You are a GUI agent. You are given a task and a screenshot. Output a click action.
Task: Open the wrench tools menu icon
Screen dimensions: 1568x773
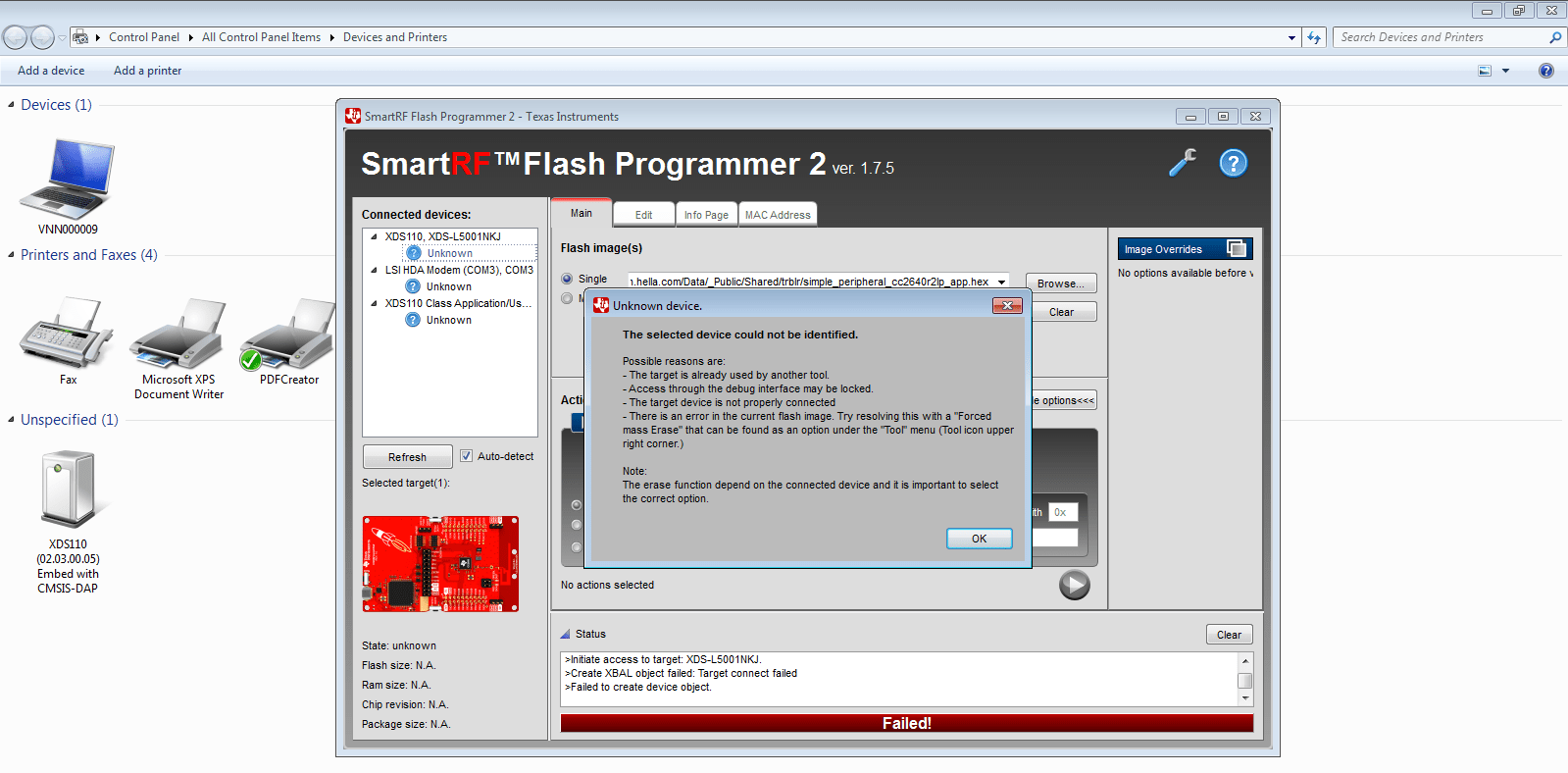pyautogui.click(x=1183, y=163)
